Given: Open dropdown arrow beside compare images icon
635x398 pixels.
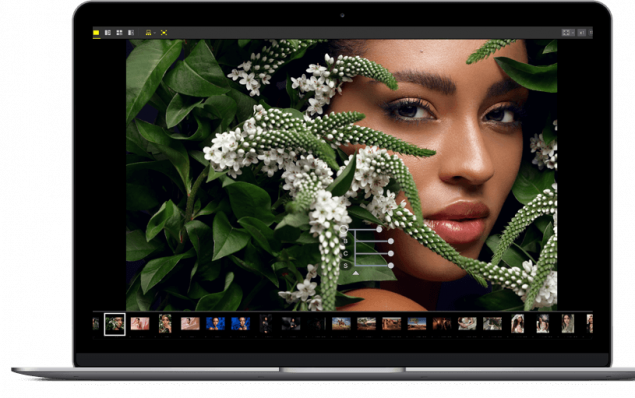Looking at the screenshot, I should tap(154, 33).
